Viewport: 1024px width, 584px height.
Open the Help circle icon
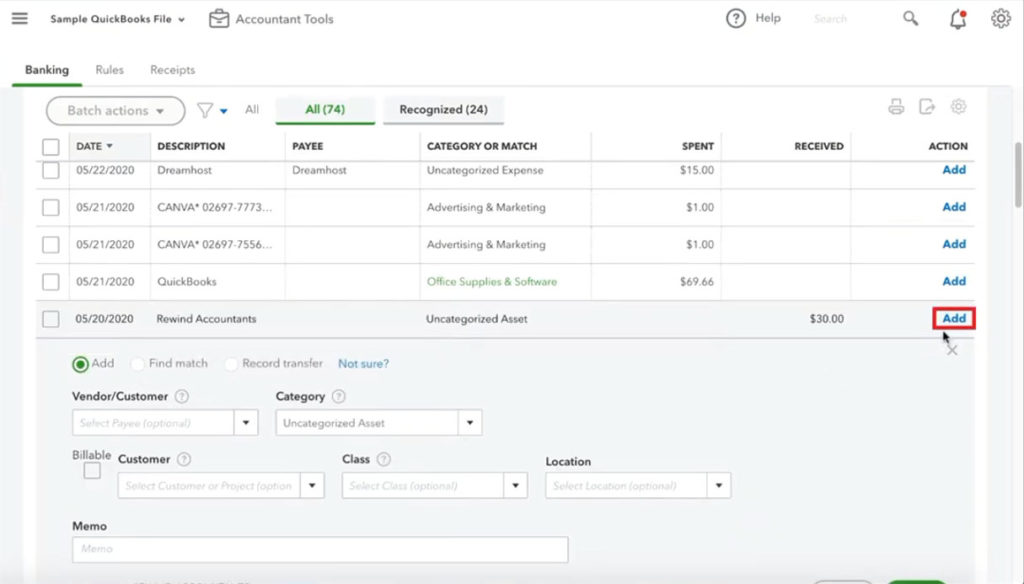coord(737,17)
